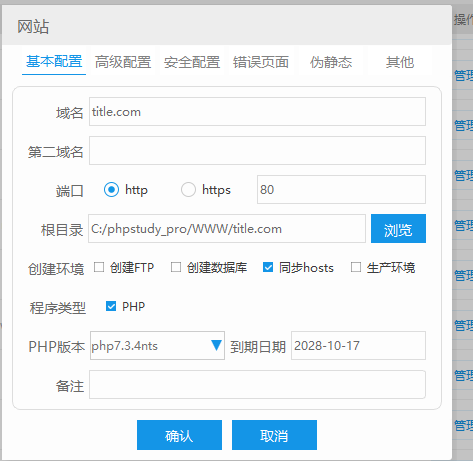
Task: Click the 浏览 browse button
Action: point(398,229)
